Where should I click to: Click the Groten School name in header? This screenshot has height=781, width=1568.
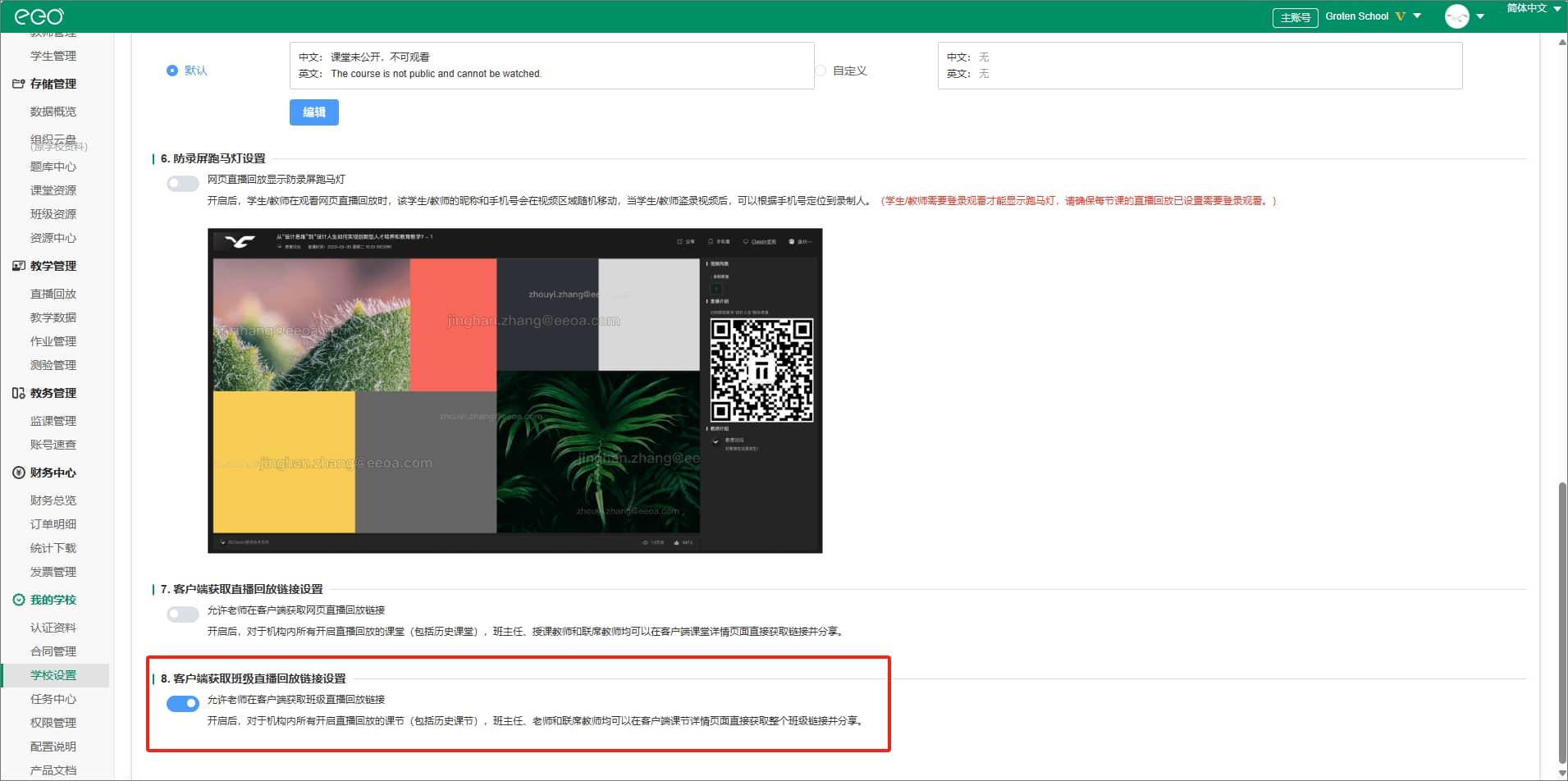1356,16
